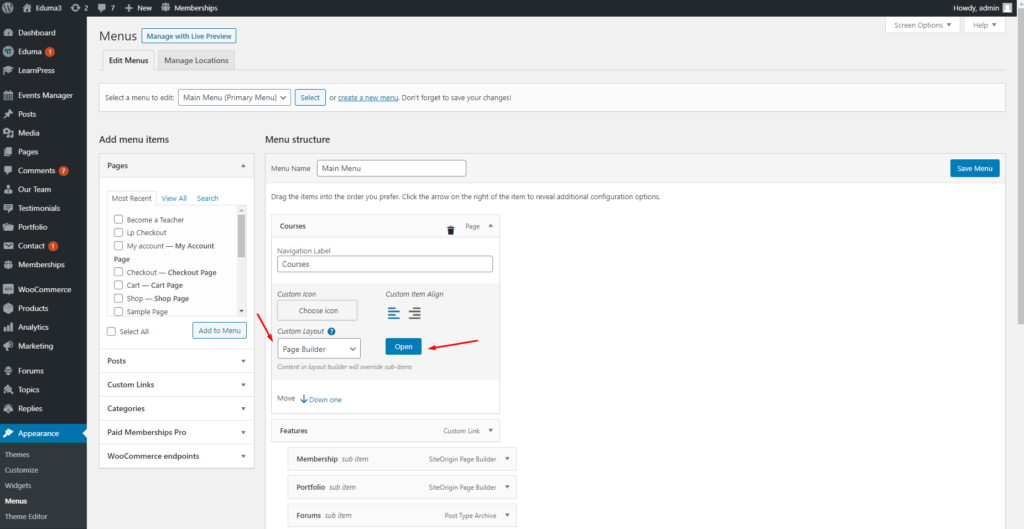Expand the Categories panel
This screenshot has width=1024, height=529.
[x=243, y=409]
